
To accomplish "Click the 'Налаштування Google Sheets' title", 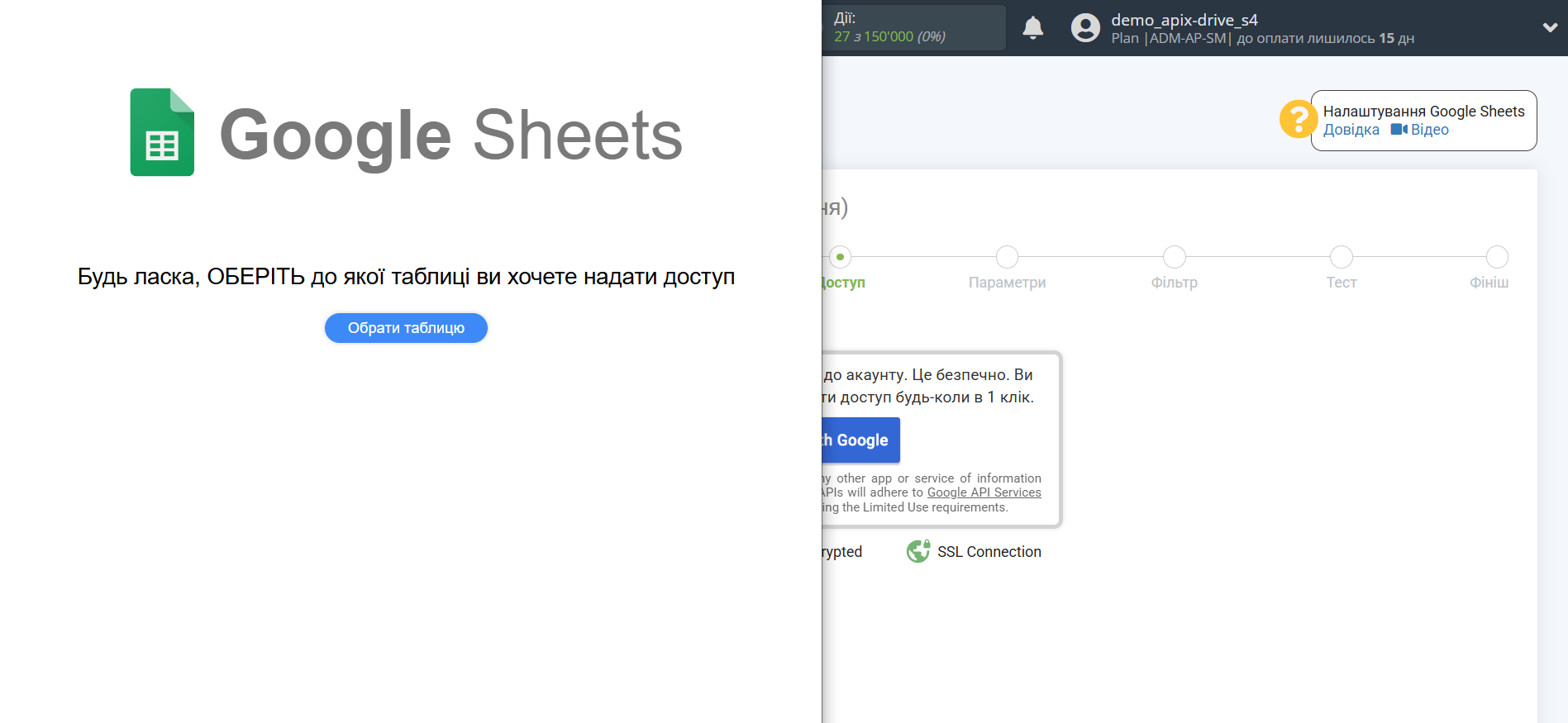I will click(1423, 112).
